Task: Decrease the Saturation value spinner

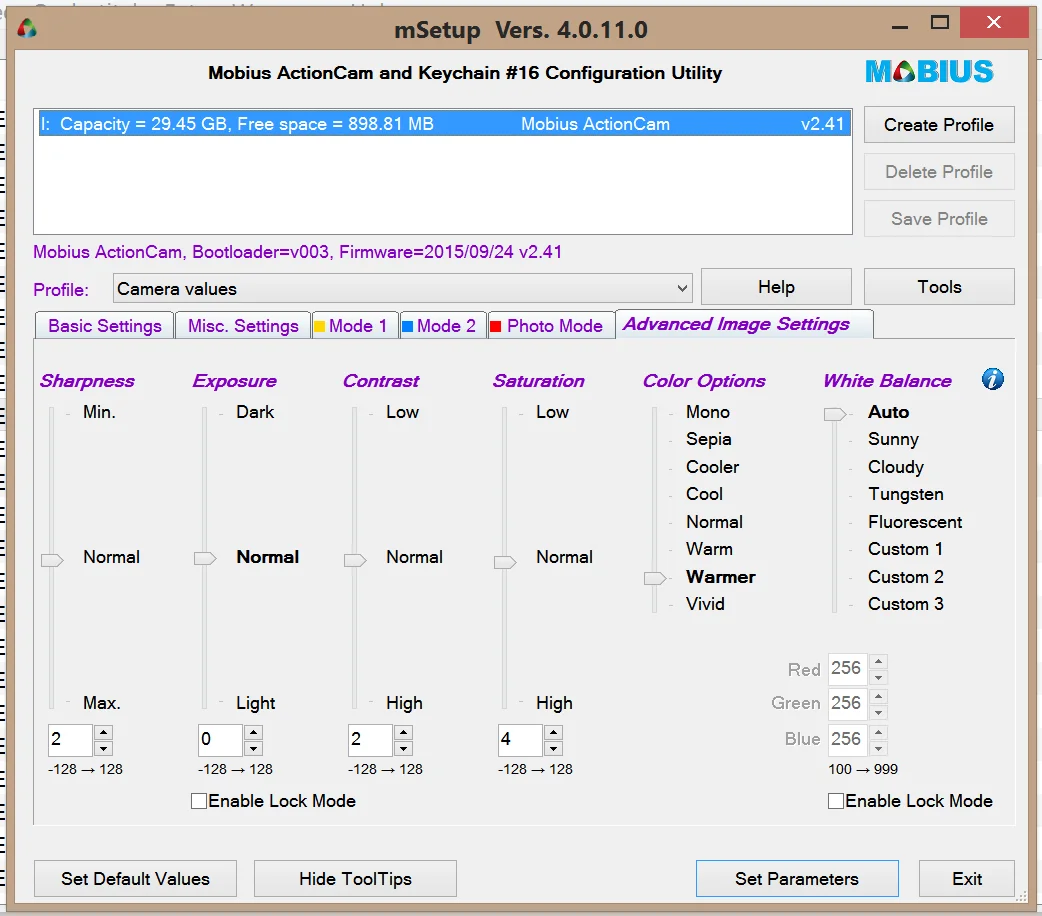Action: [x=554, y=748]
